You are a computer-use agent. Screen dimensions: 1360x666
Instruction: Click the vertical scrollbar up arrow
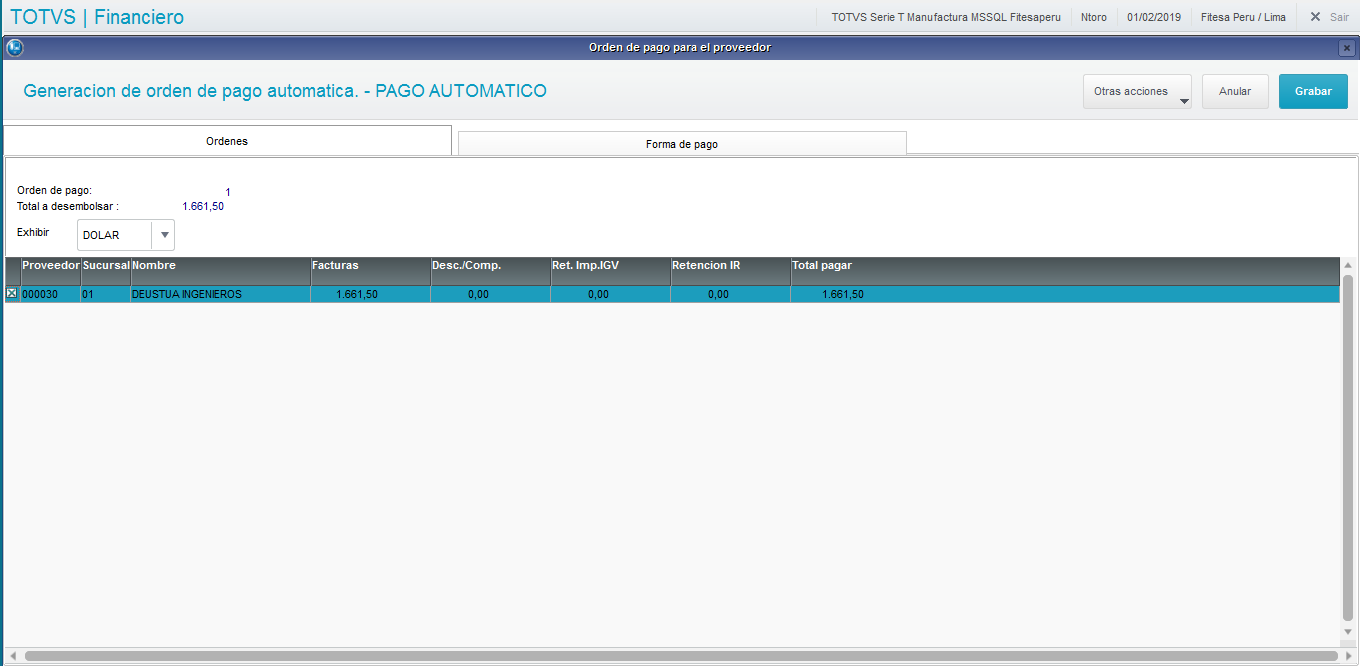(1348, 265)
